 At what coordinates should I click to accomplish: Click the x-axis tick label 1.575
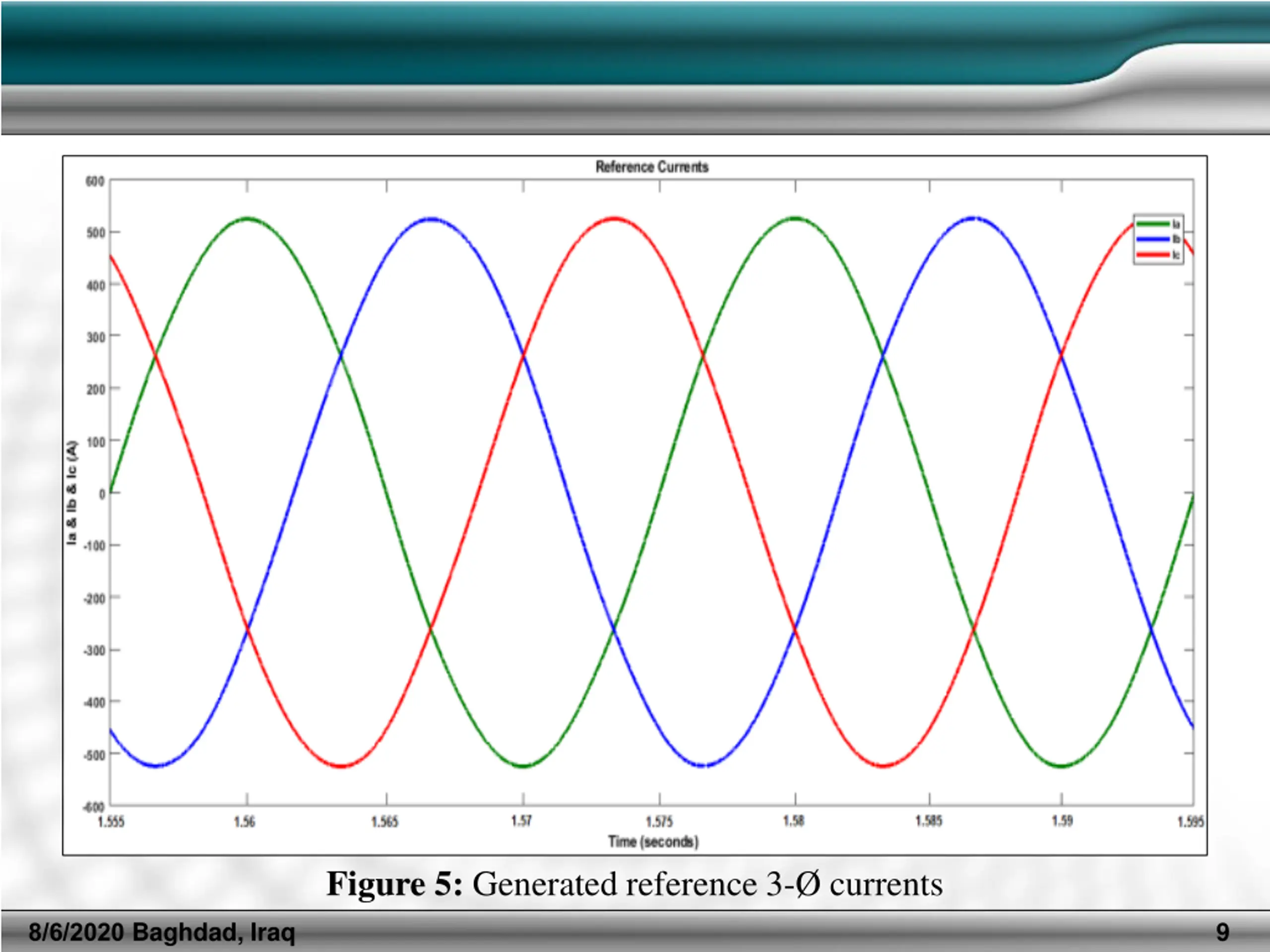point(659,822)
